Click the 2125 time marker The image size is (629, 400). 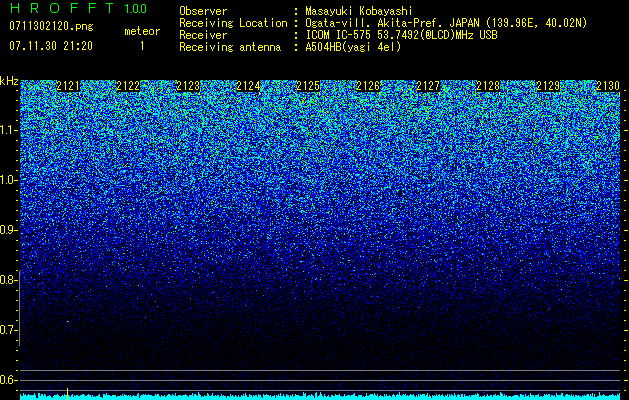pyautogui.click(x=308, y=86)
